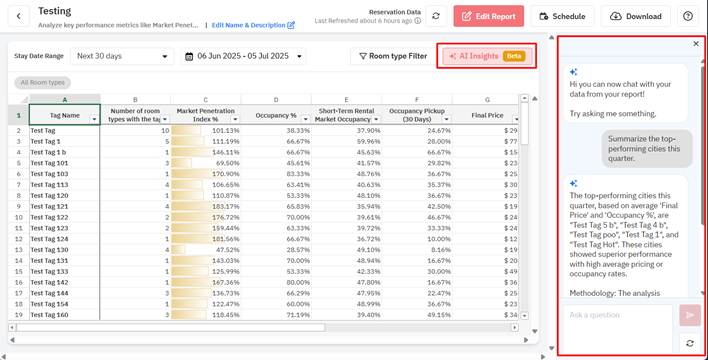Select the Test Tag 160 cell

click(x=65, y=315)
